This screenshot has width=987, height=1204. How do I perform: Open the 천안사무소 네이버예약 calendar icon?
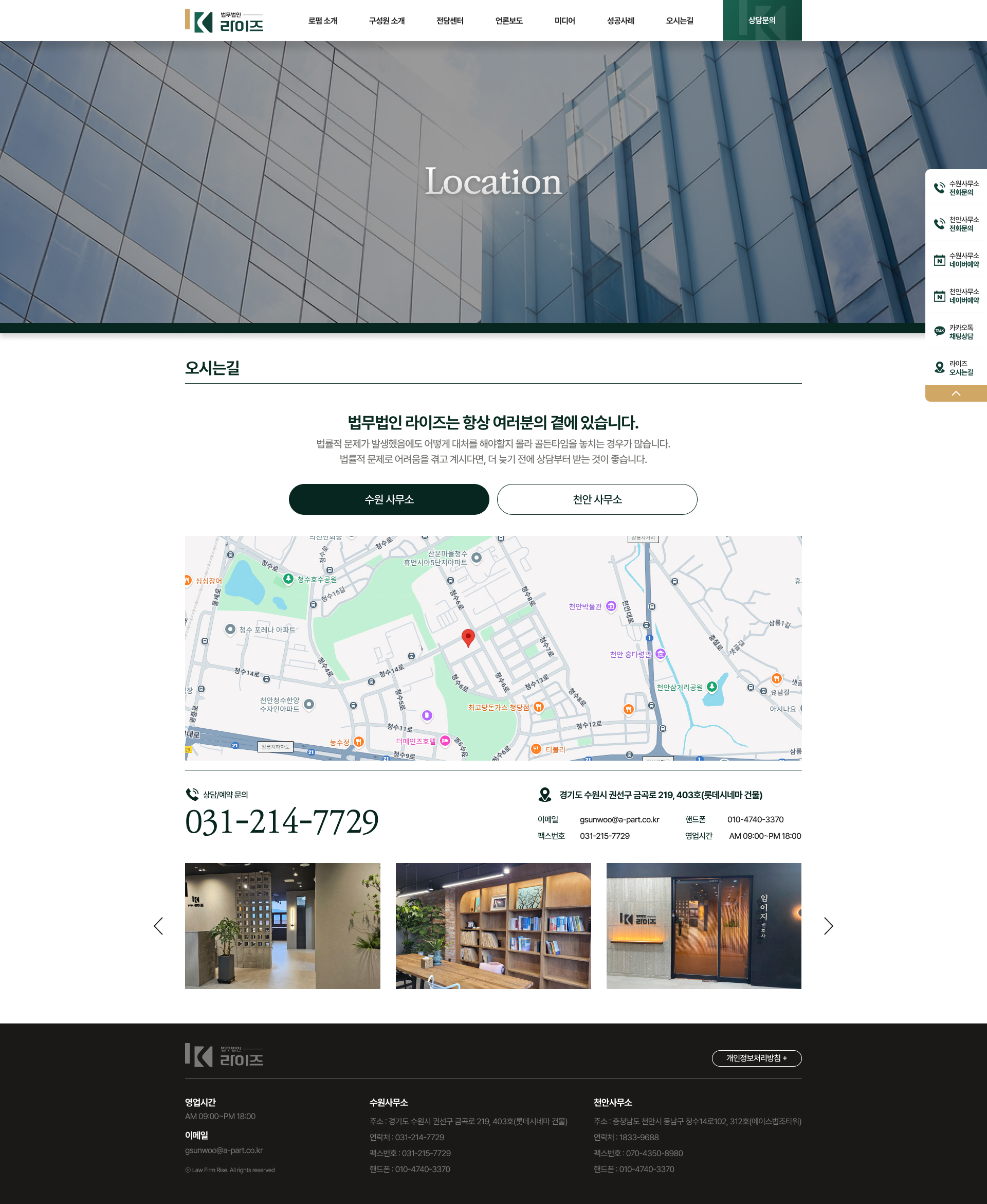click(x=939, y=296)
